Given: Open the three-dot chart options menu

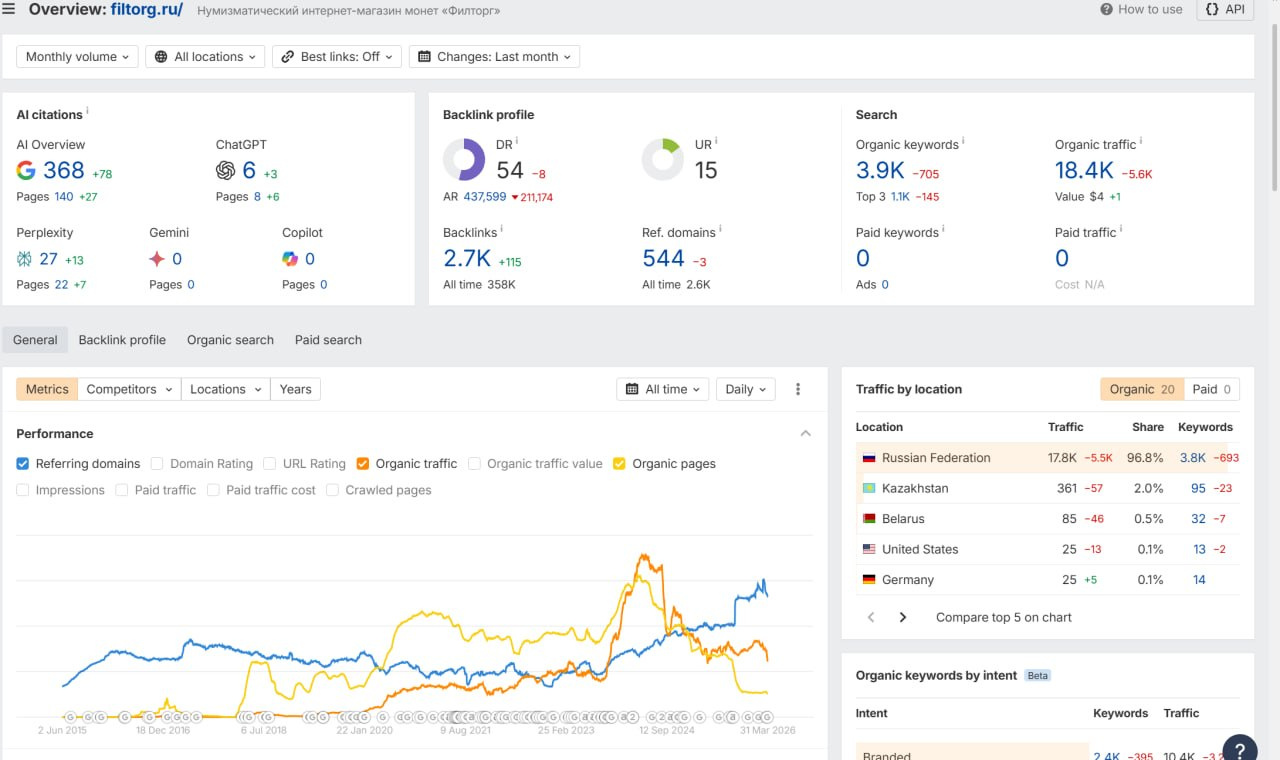Looking at the screenshot, I should (x=798, y=389).
